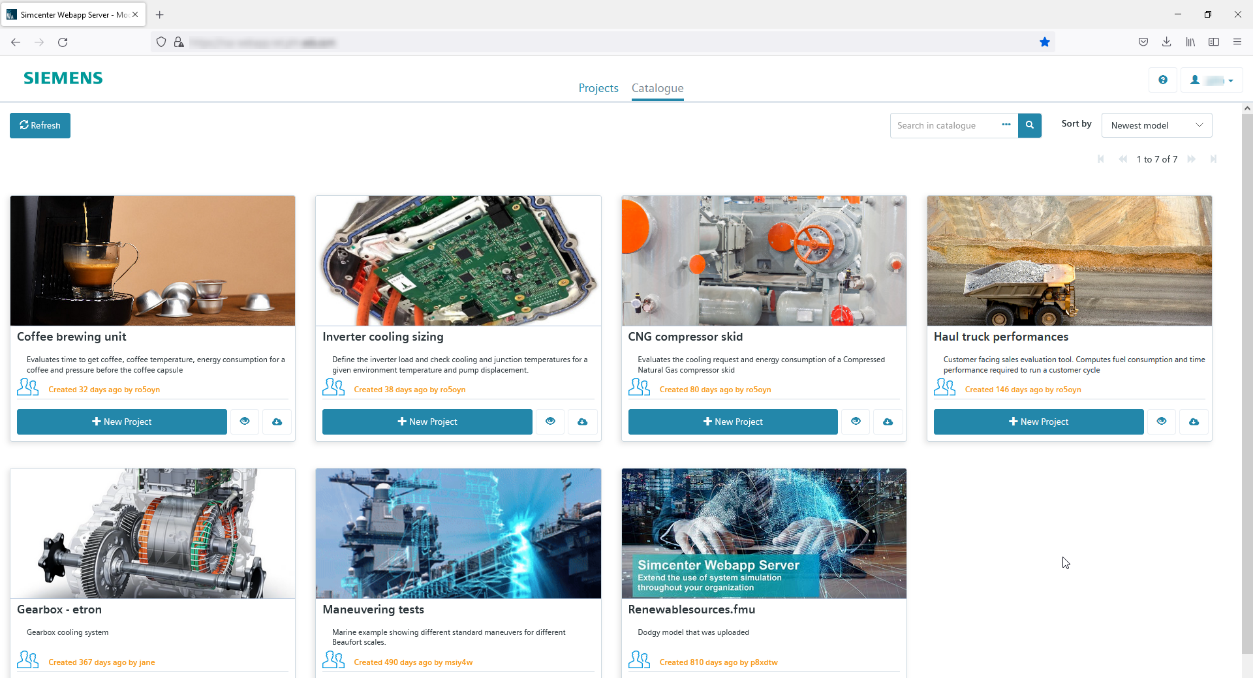Go back using the browser back arrow
This screenshot has height=678, width=1253.
click(x=15, y=42)
